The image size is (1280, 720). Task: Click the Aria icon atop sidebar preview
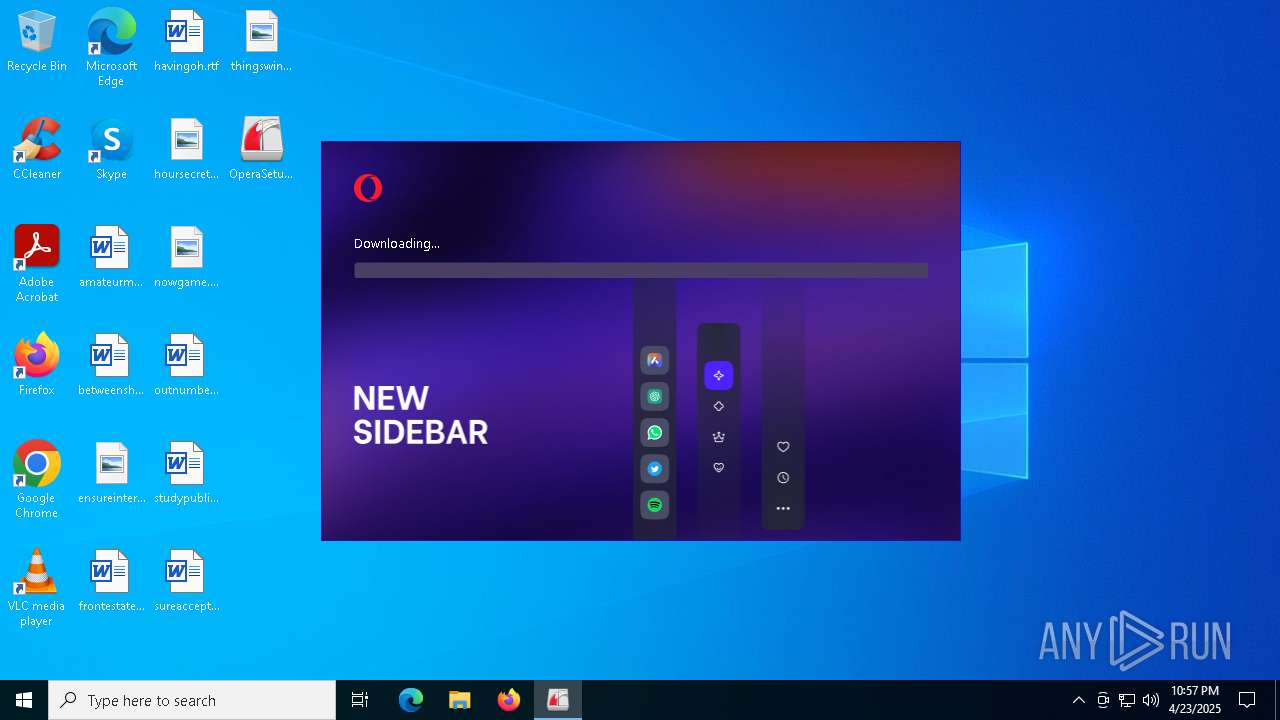[x=655, y=361]
